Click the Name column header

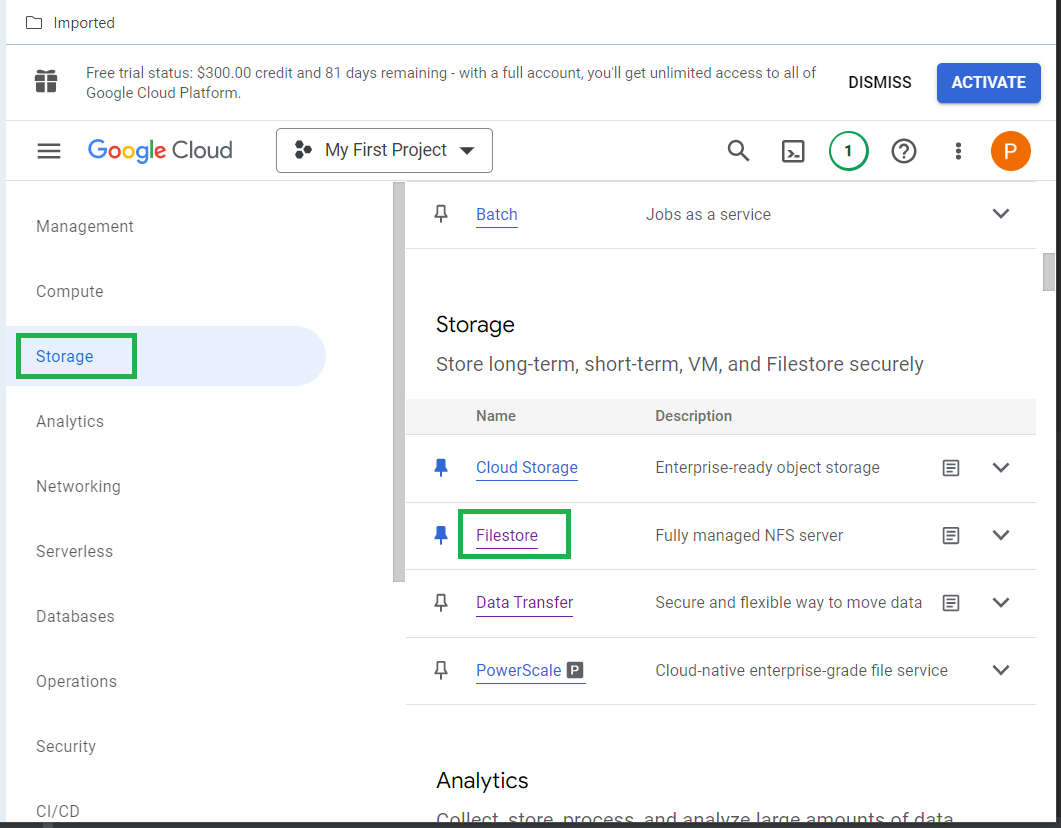[x=495, y=416]
